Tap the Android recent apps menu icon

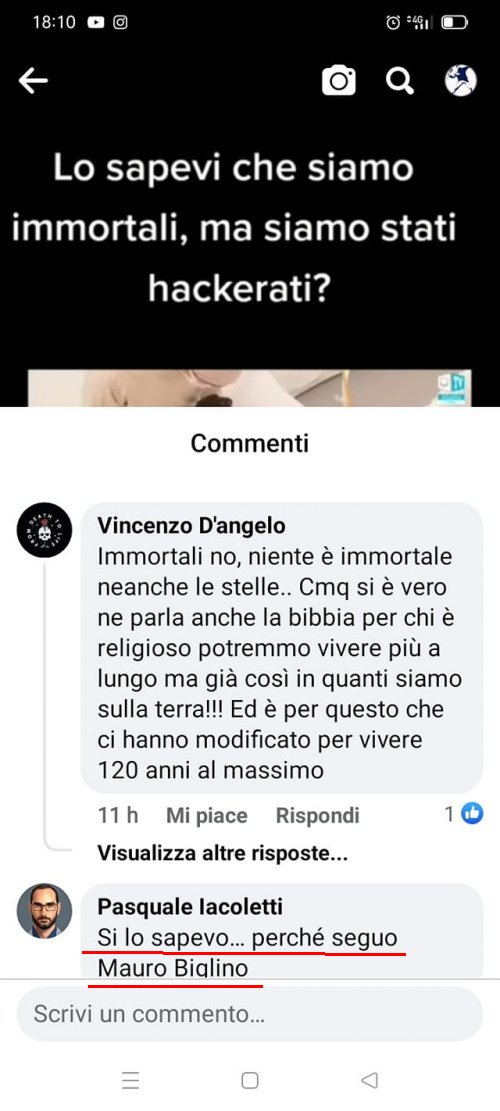(x=130, y=1080)
